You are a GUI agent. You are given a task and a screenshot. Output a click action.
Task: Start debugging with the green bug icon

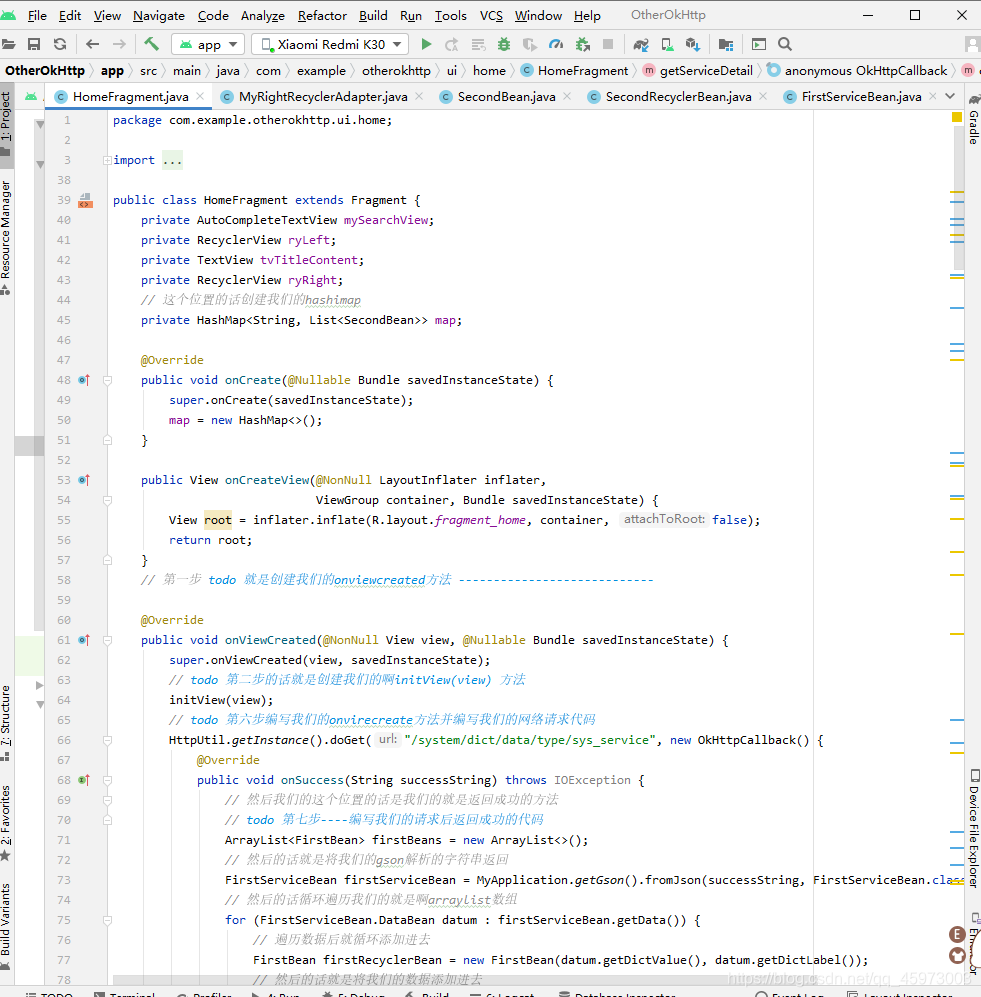504,45
